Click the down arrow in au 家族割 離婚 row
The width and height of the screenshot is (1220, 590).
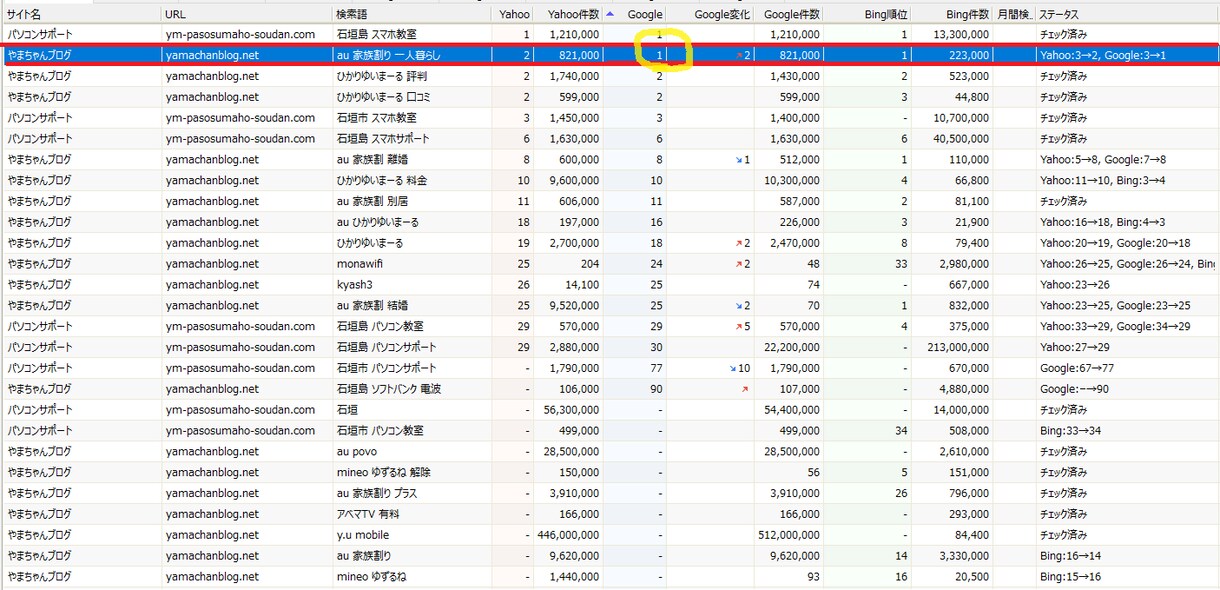[739, 160]
